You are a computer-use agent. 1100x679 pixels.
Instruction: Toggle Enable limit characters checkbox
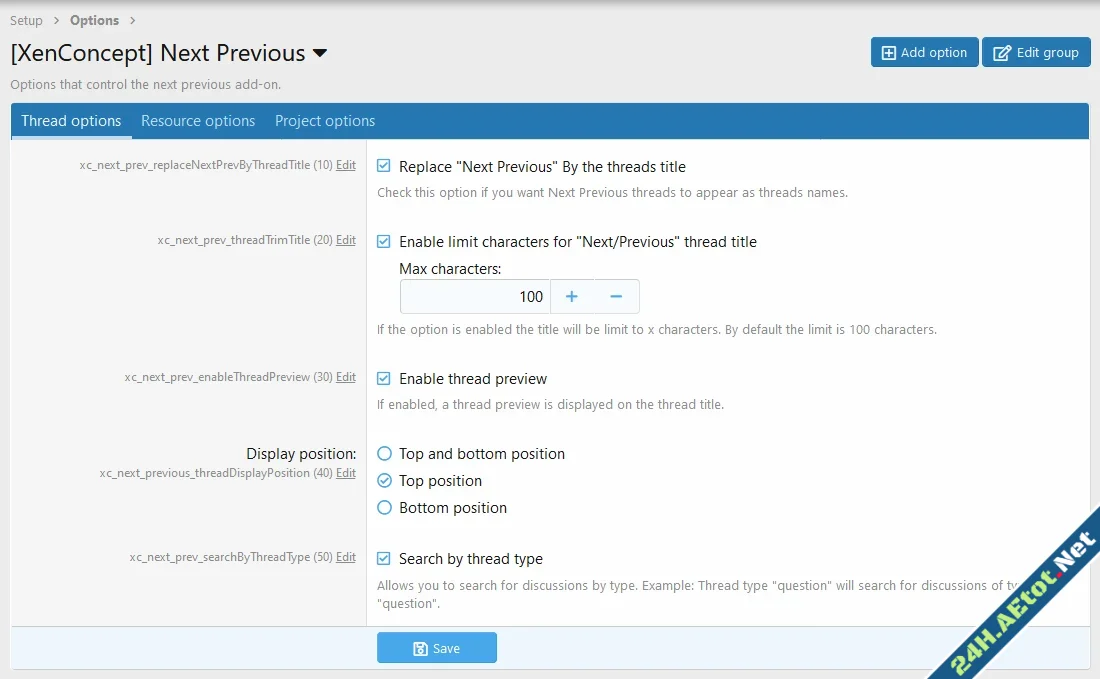point(384,242)
